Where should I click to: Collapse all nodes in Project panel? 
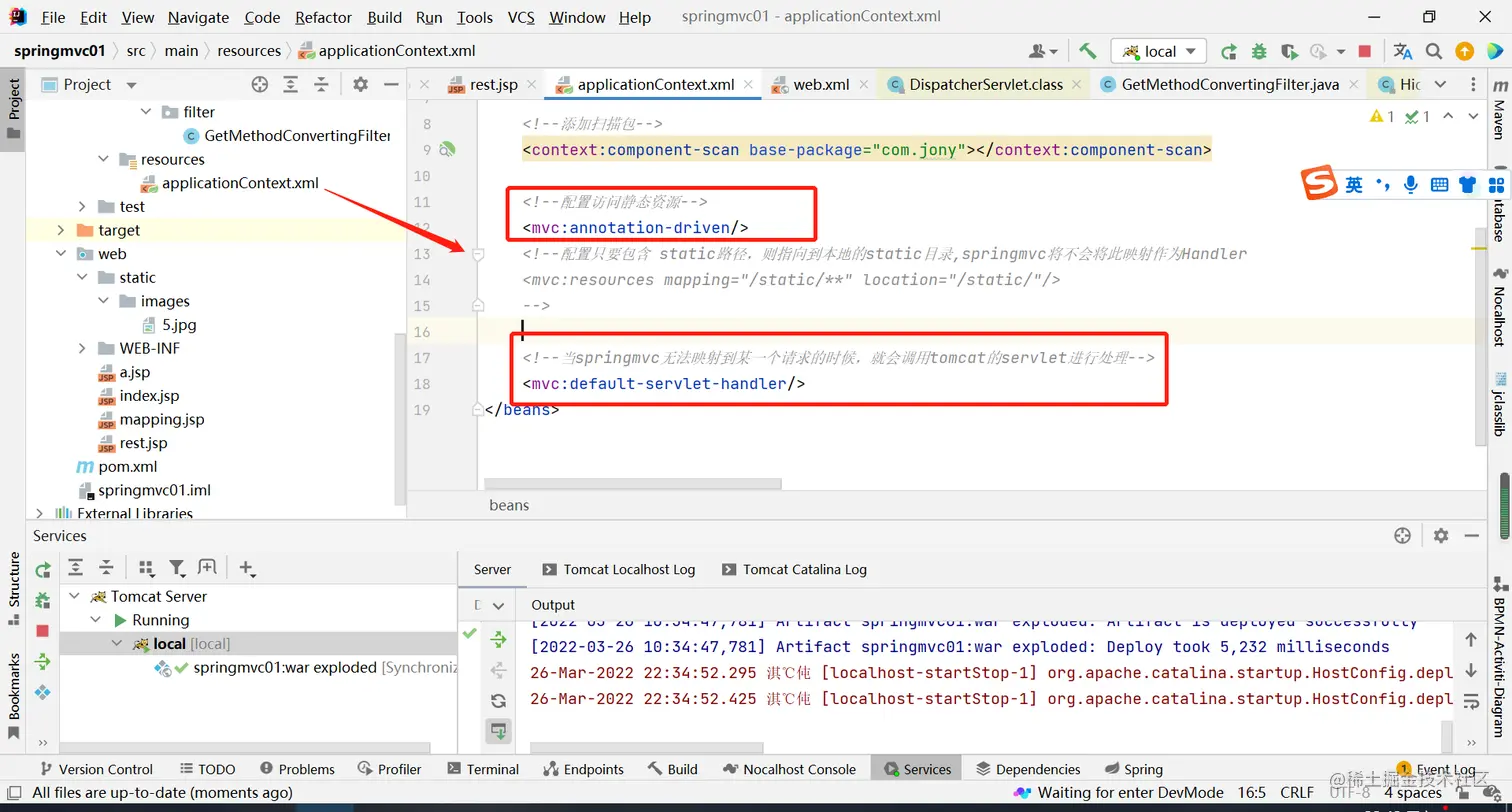pyautogui.click(x=321, y=85)
